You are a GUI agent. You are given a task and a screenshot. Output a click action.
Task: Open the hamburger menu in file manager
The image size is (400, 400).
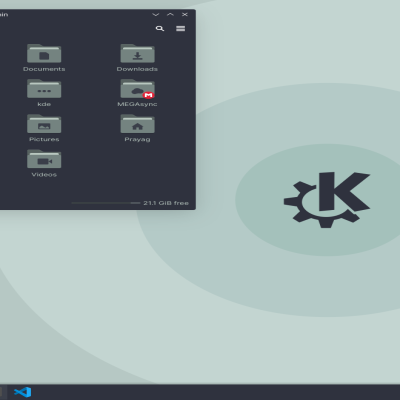pos(180,29)
